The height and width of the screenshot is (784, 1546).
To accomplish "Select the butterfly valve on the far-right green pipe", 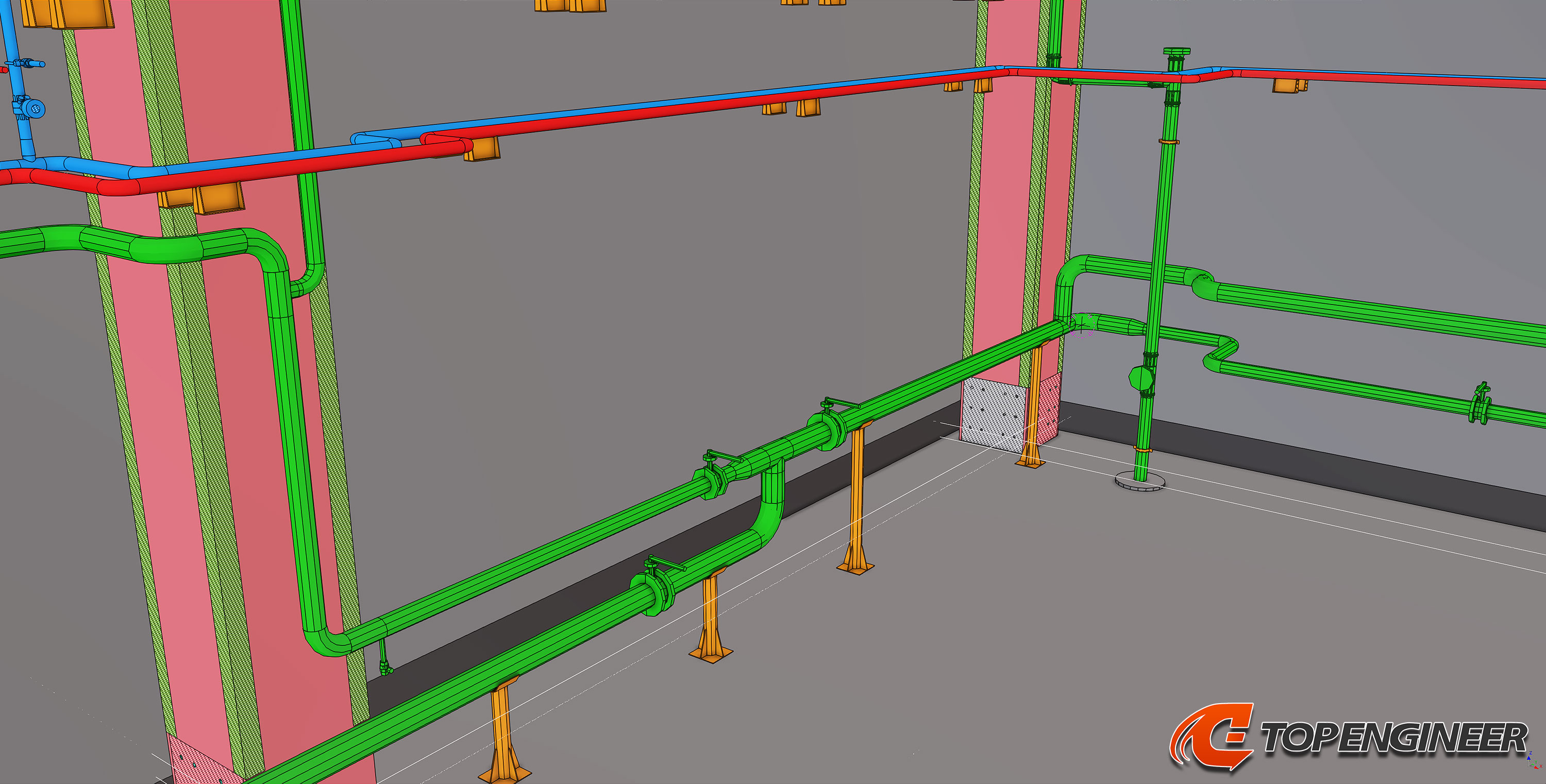I will [1481, 404].
